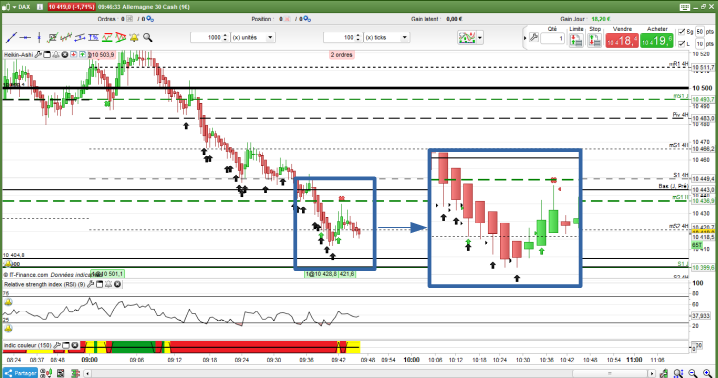Select the trend line drawing tool

pyautogui.click(x=11, y=38)
